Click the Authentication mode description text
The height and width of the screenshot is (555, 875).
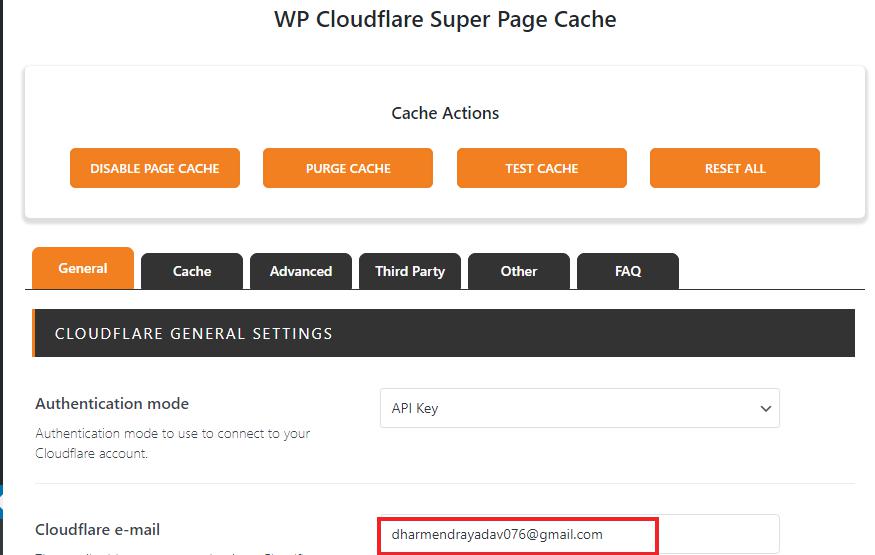[172, 443]
